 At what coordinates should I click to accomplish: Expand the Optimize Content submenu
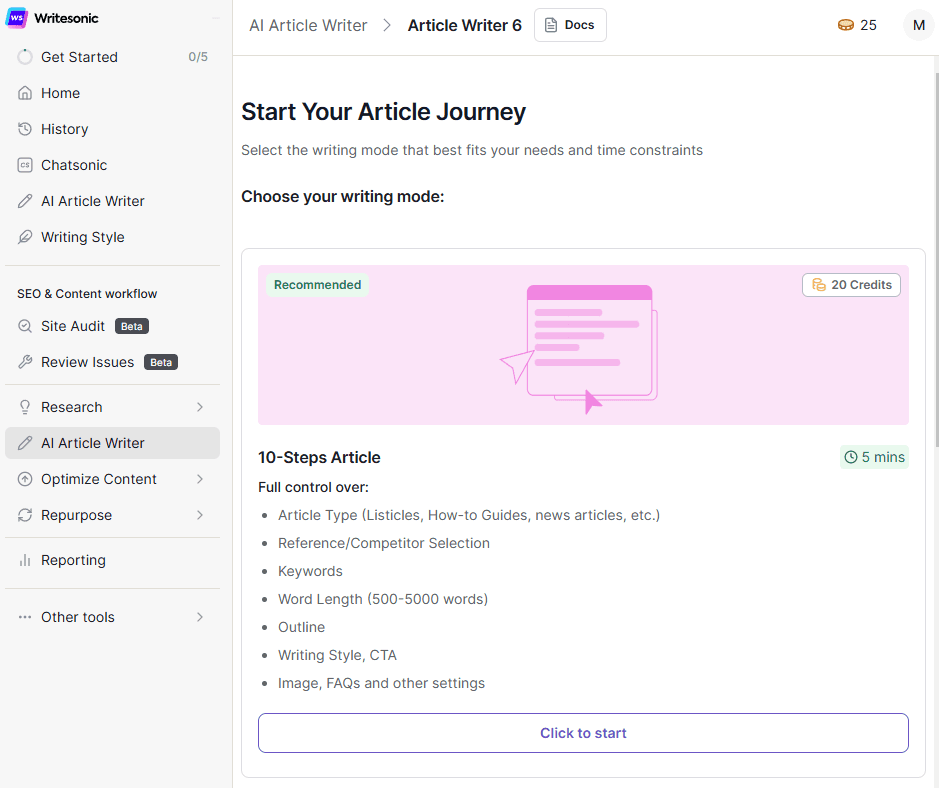(200, 479)
